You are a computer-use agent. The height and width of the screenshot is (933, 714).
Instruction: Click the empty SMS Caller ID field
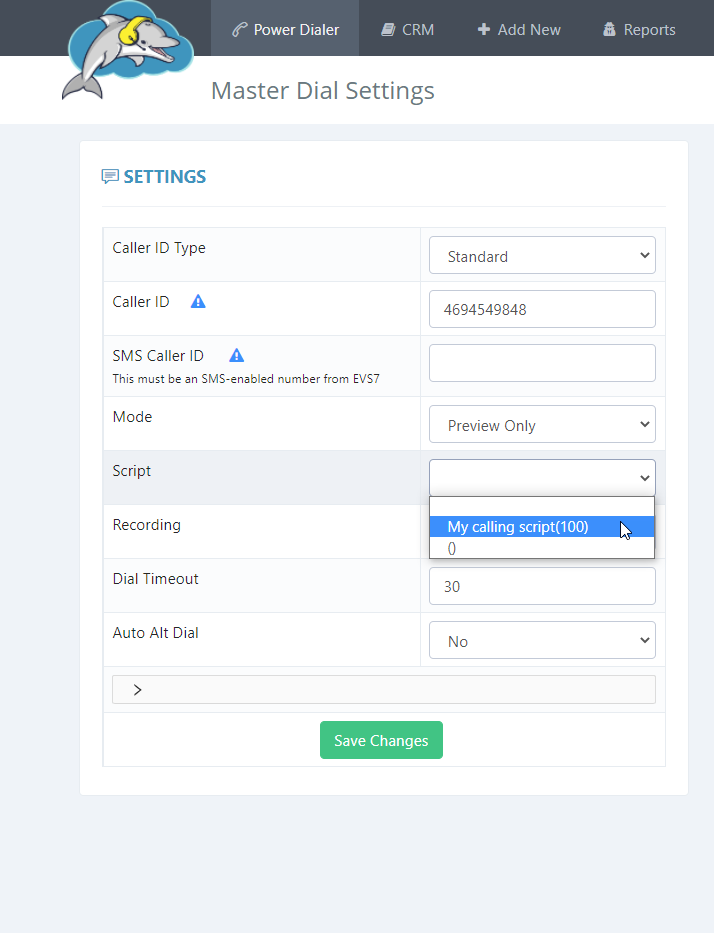[542, 363]
